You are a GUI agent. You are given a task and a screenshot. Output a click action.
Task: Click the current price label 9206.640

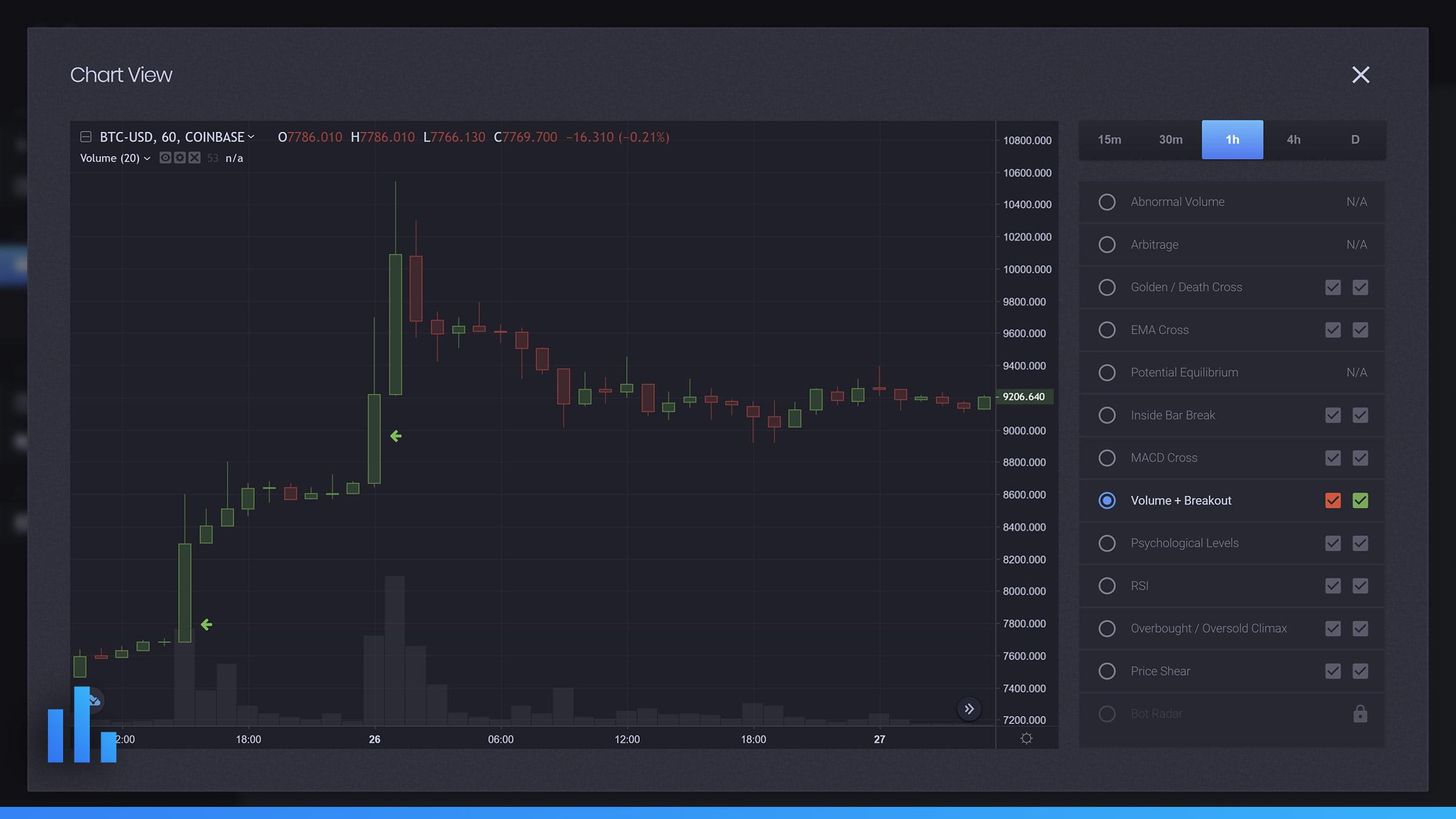tap(1025, 397)
